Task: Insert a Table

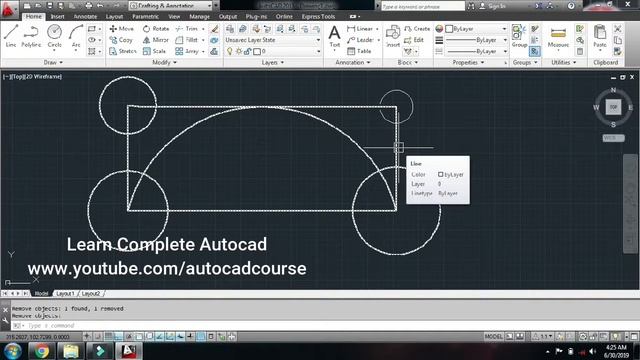Action: pos(359,51)
